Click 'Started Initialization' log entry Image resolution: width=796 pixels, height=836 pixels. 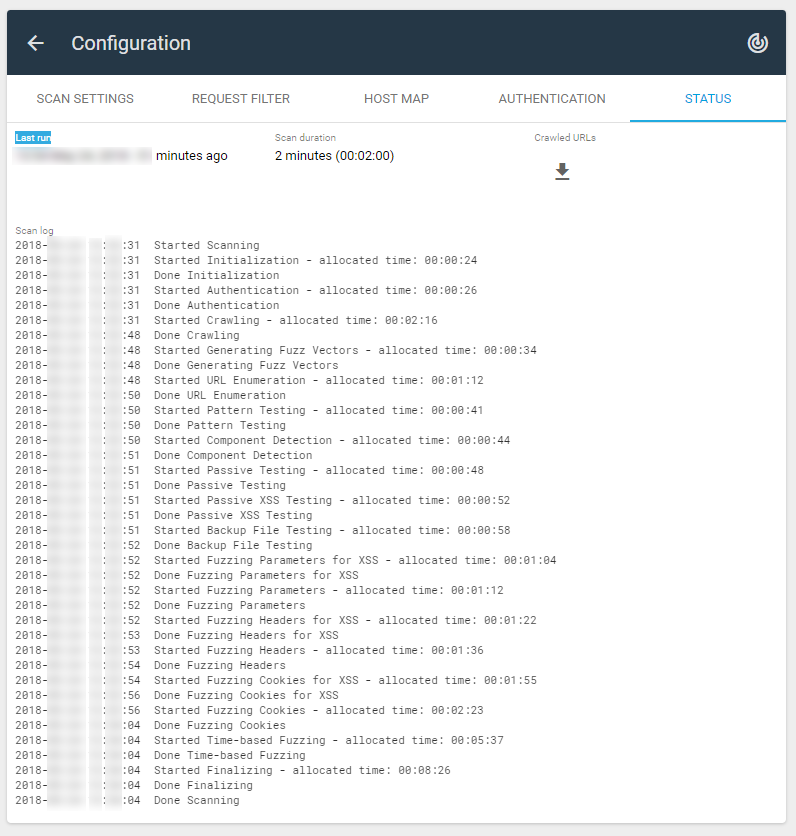[x=315, y=260]
